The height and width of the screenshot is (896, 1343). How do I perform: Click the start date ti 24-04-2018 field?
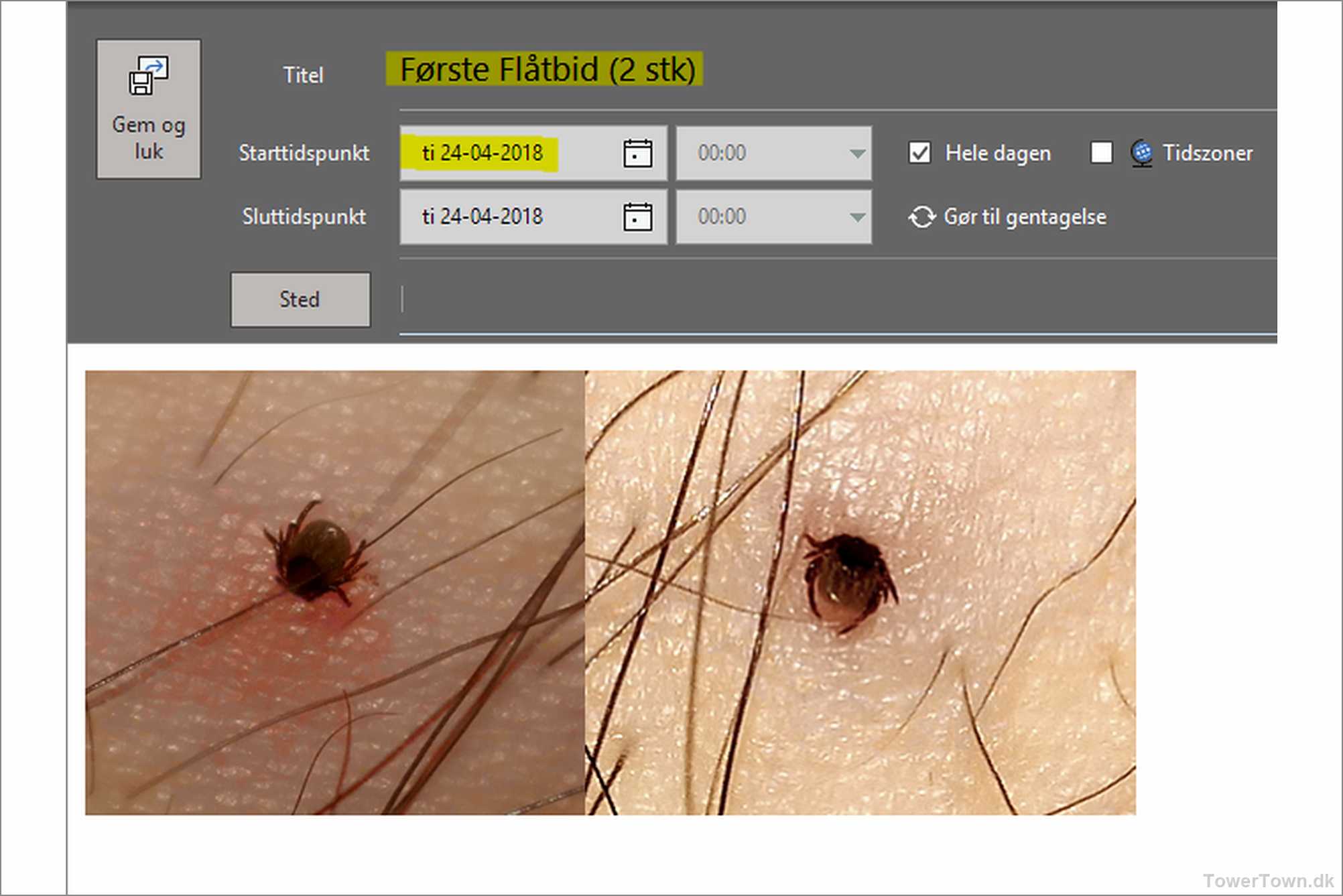(482, 153)
